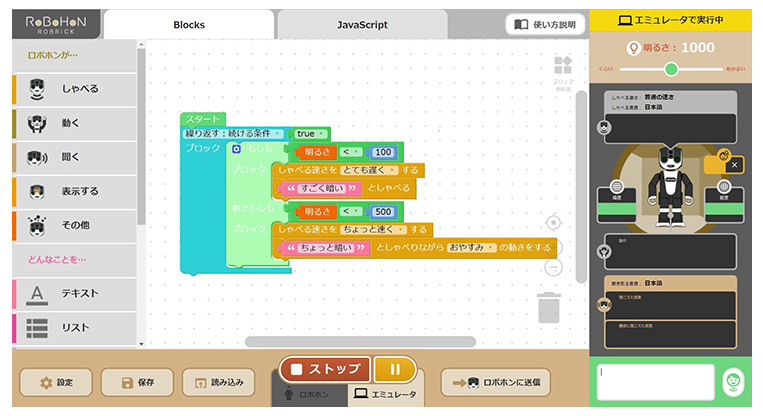Screen dimensions: 763x416
Task: Click the workspace horizontal scrollbar
Action: pos(360,342)
